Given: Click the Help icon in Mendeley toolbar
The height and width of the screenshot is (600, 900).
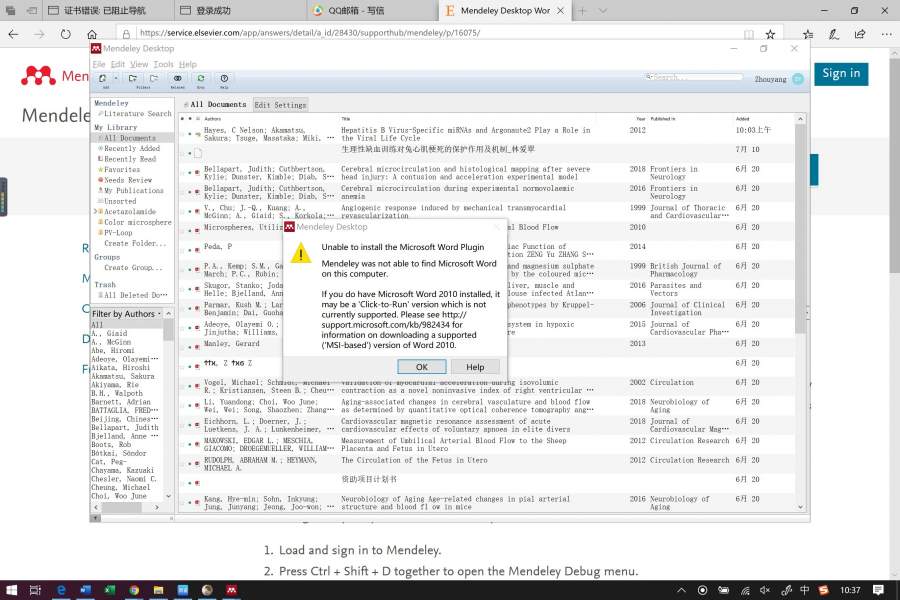Looking at the screenshot, I should coord(224,78).
